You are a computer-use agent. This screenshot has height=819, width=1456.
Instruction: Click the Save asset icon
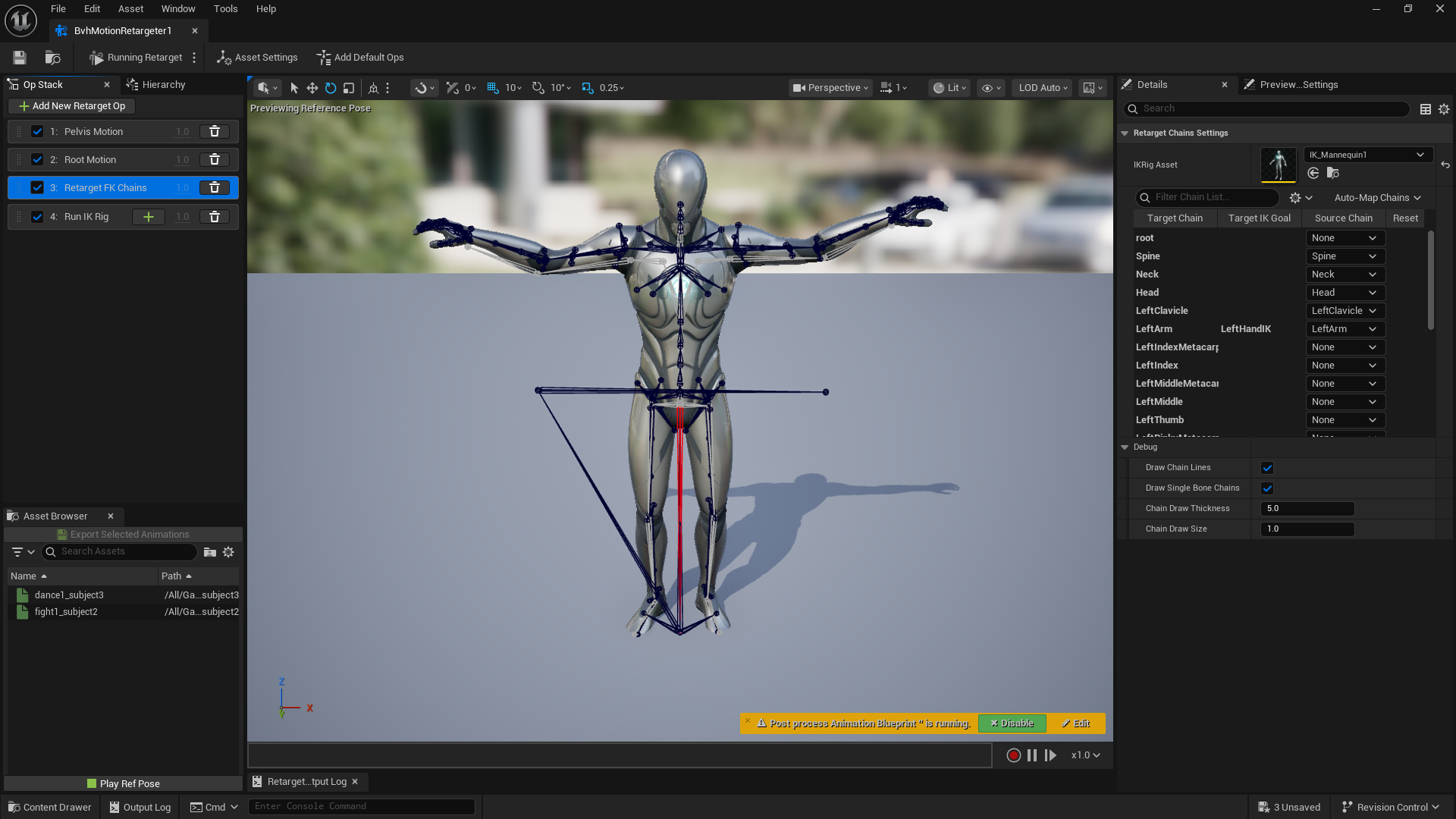20,58
